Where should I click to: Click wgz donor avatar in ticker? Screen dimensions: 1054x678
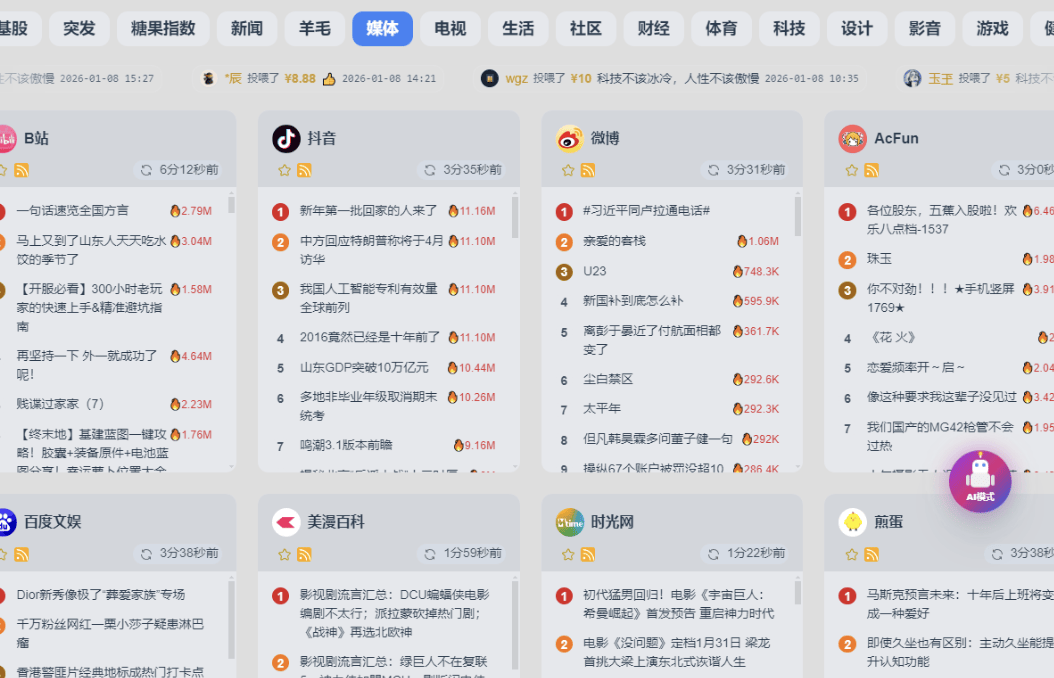tap(489, 79)
